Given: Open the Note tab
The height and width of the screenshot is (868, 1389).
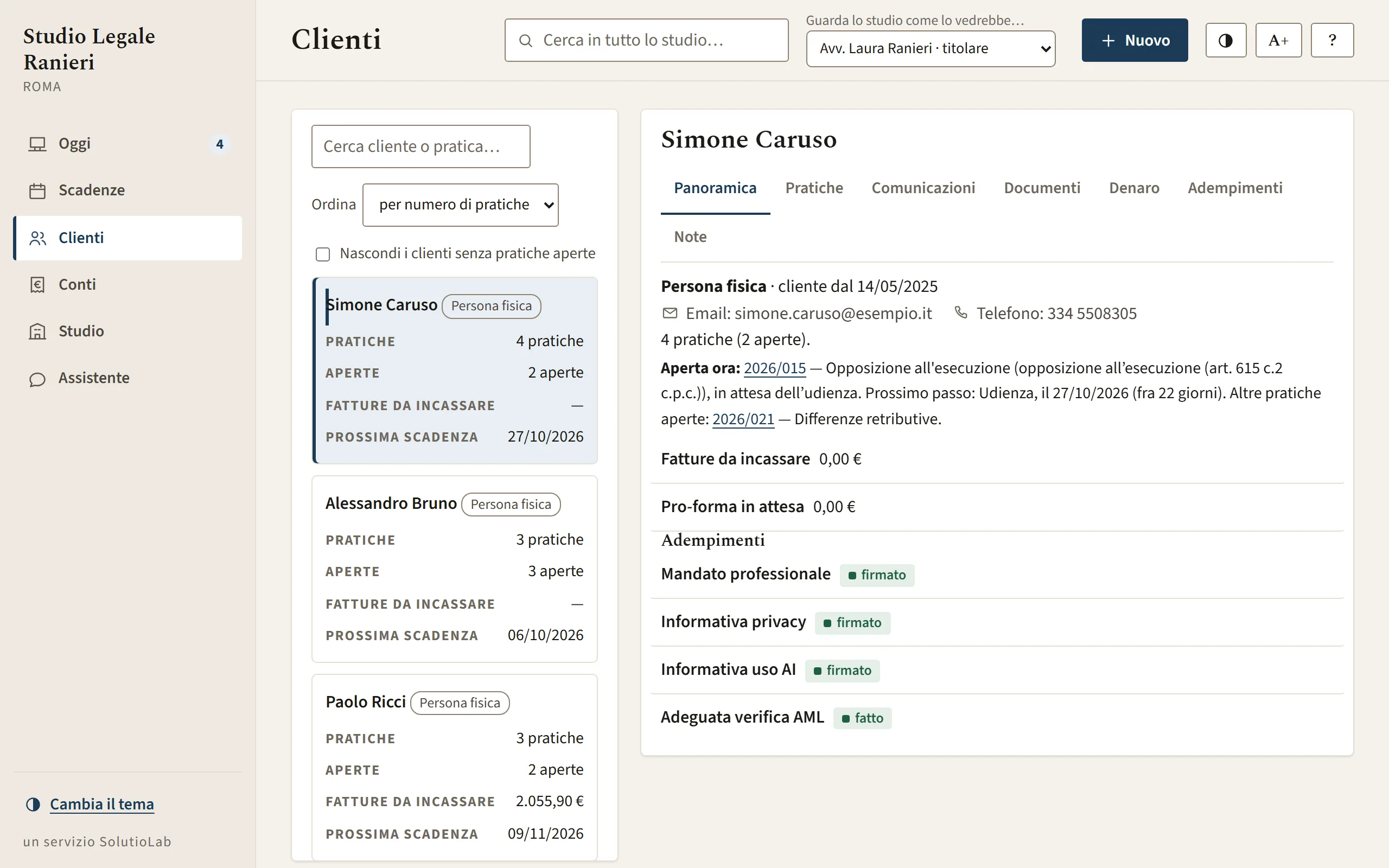Looking at the screenshot, I should tap(690, 237).
